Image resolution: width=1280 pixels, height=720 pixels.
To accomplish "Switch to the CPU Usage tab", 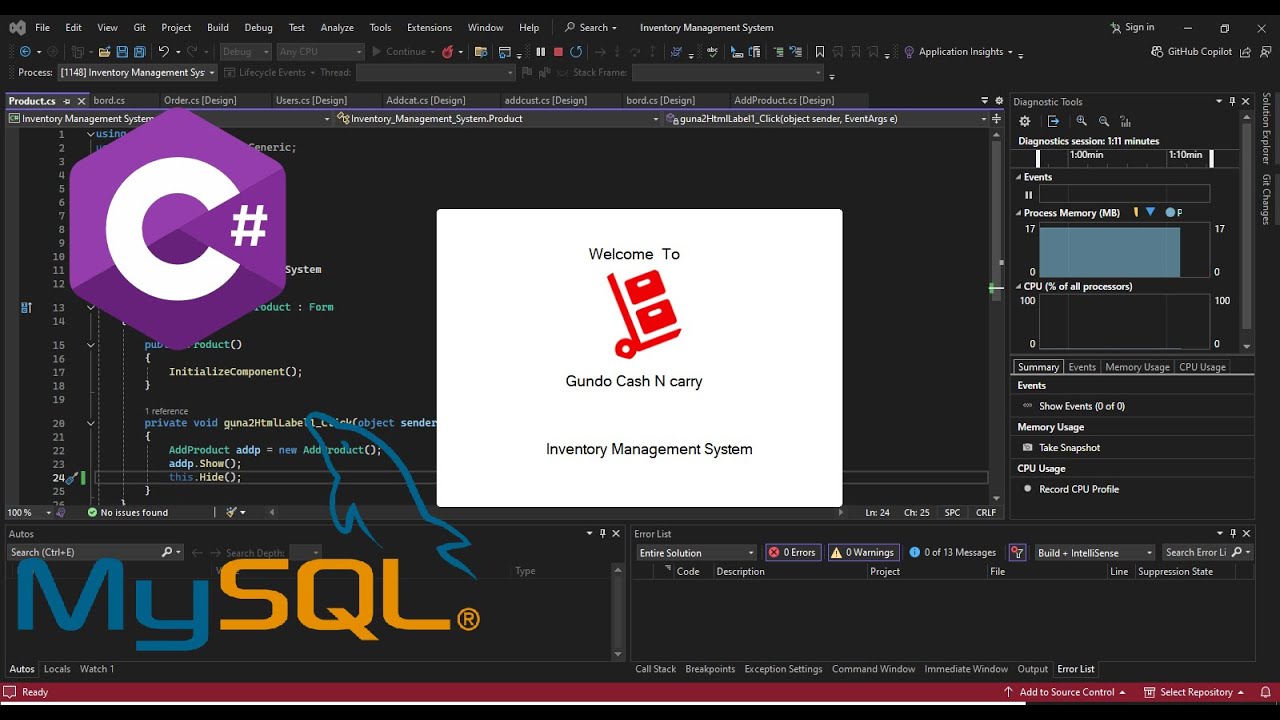I will coord(1202,367).
